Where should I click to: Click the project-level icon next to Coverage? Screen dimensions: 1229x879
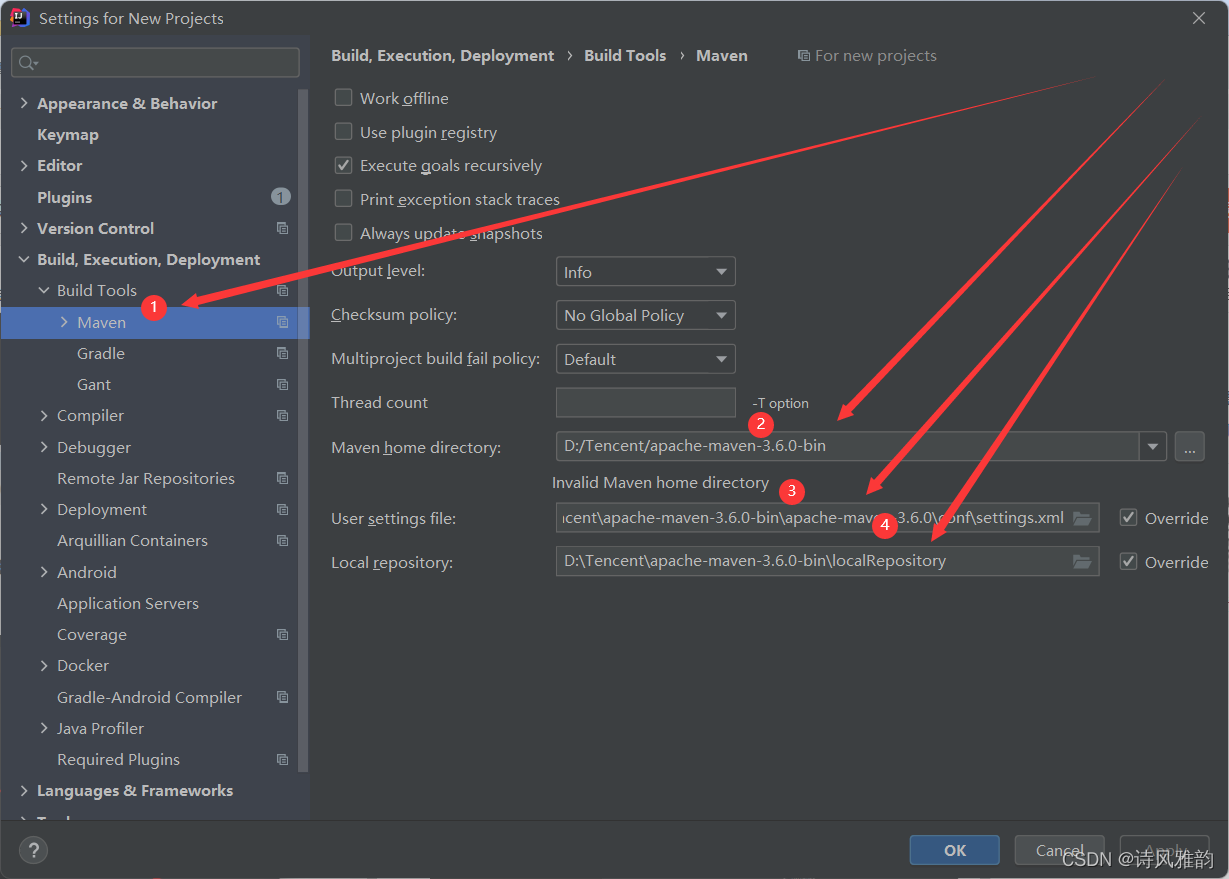[282, 634]
